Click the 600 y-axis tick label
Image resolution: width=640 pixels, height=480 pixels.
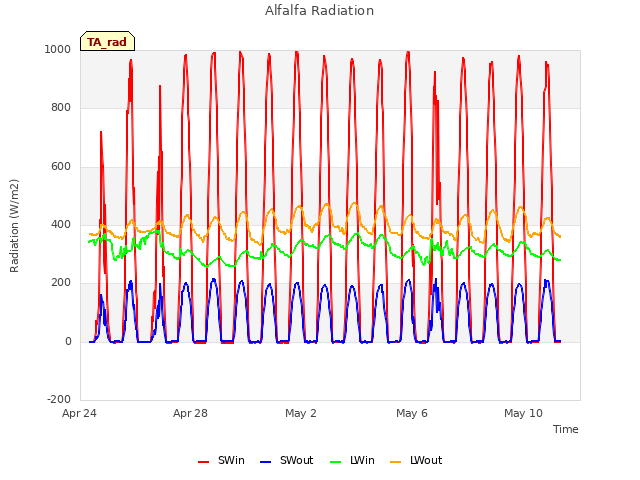click(x=61, y=167)
